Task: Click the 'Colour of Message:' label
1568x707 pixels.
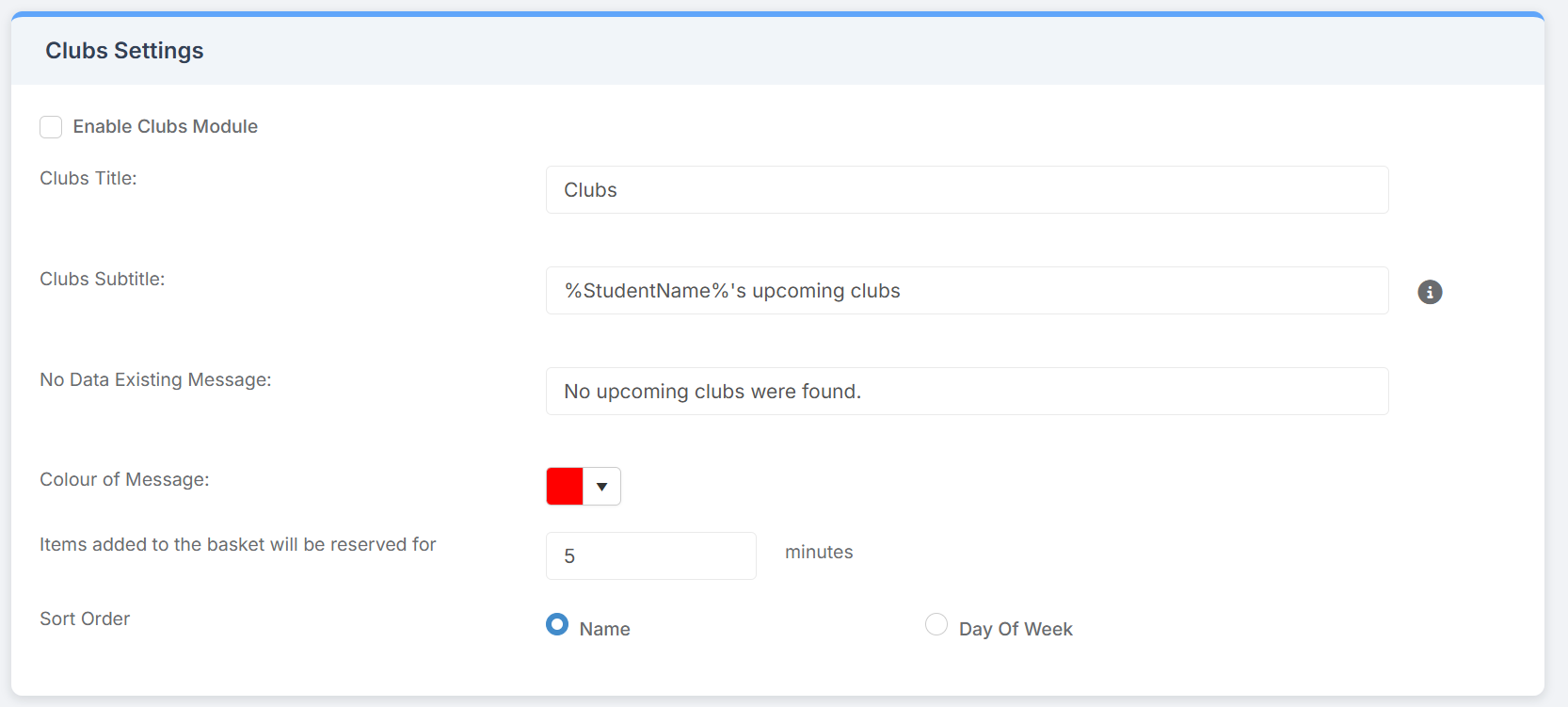Action: tap(124, 480)
